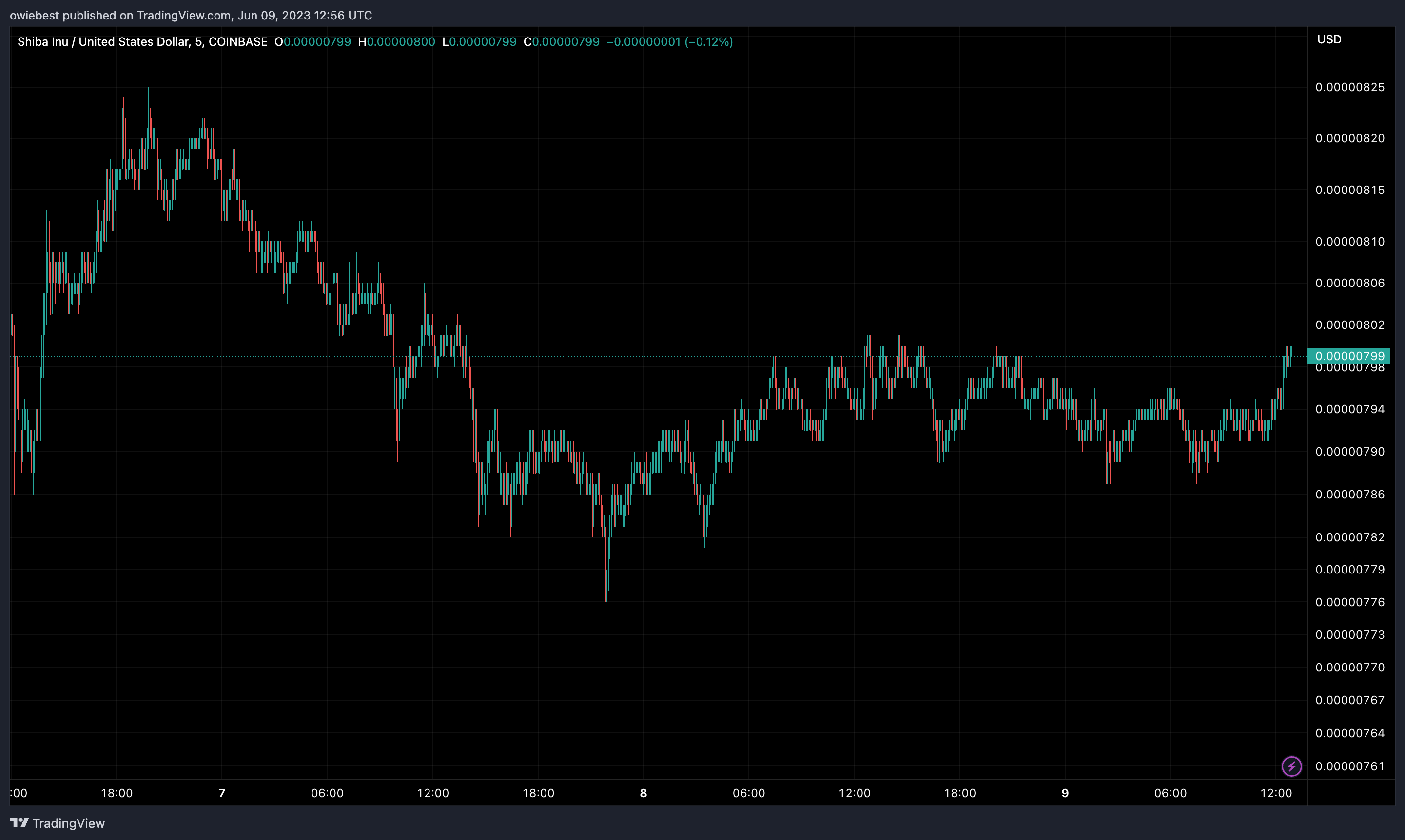Click the 0.00000776 price axis label
This screenshot has height=840, width=1405.
pos(1349,602)
